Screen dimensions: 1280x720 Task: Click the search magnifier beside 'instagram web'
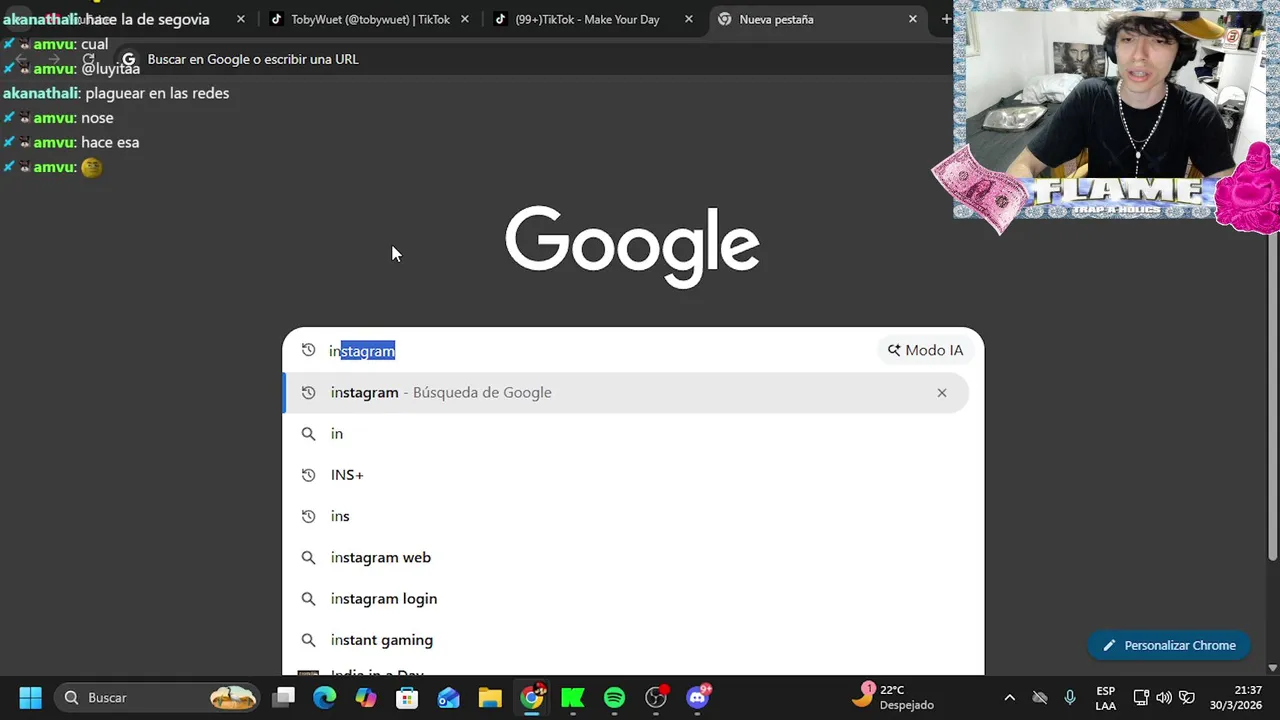tap(308, 557)
